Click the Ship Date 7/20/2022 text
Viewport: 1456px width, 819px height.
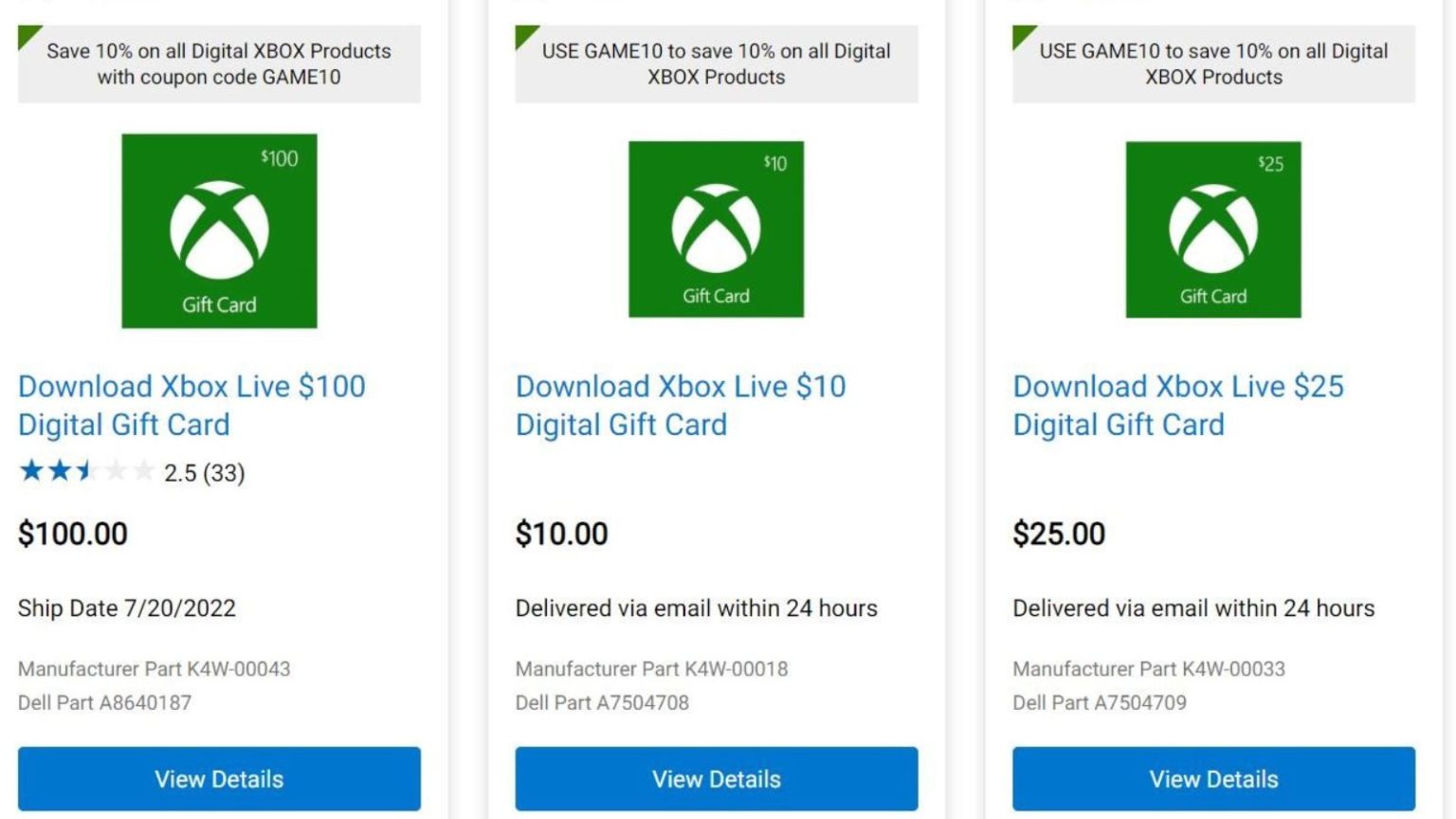pos(126,608)
